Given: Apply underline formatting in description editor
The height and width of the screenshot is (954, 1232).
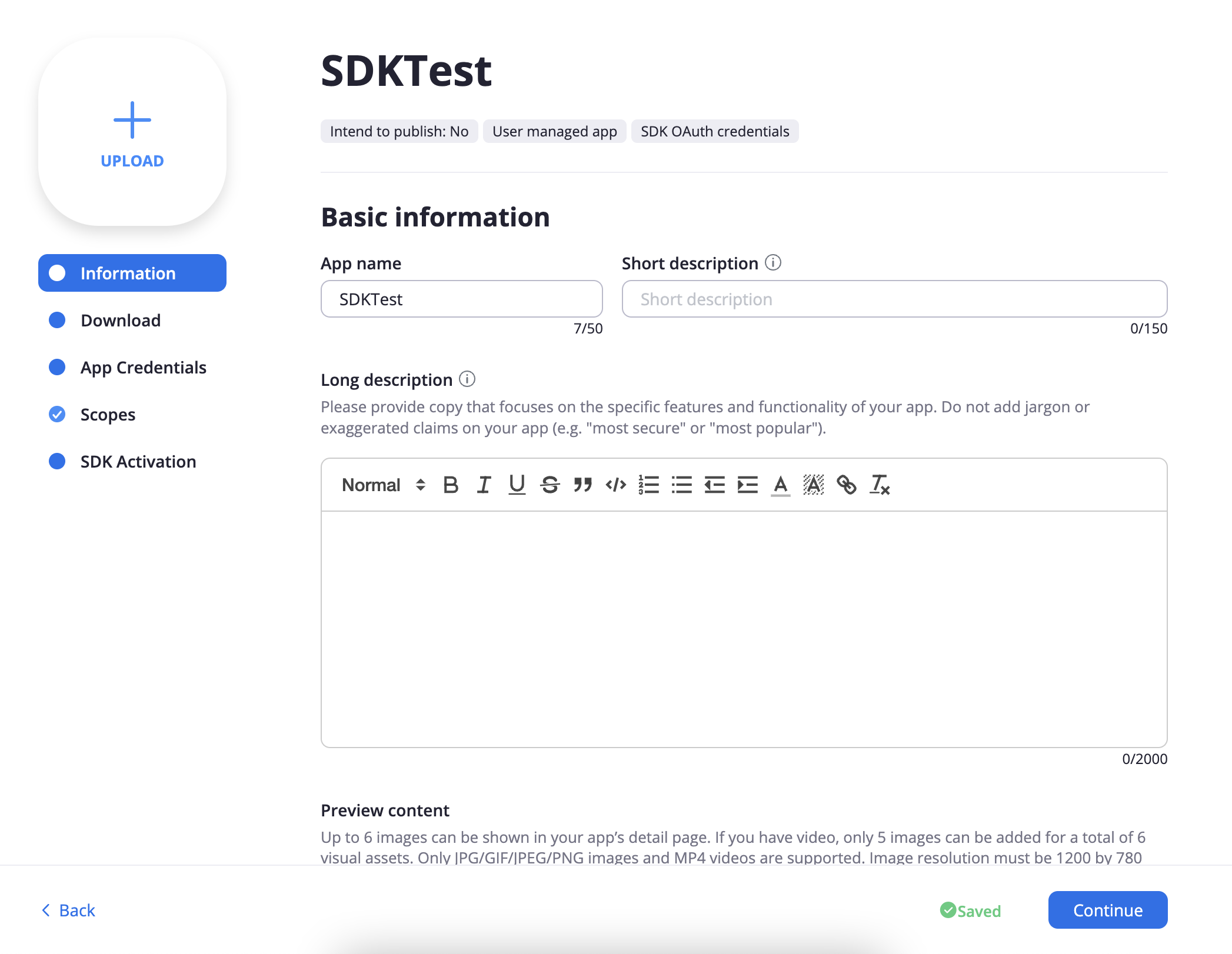Looking at the screenshot, I should point(517,485).
